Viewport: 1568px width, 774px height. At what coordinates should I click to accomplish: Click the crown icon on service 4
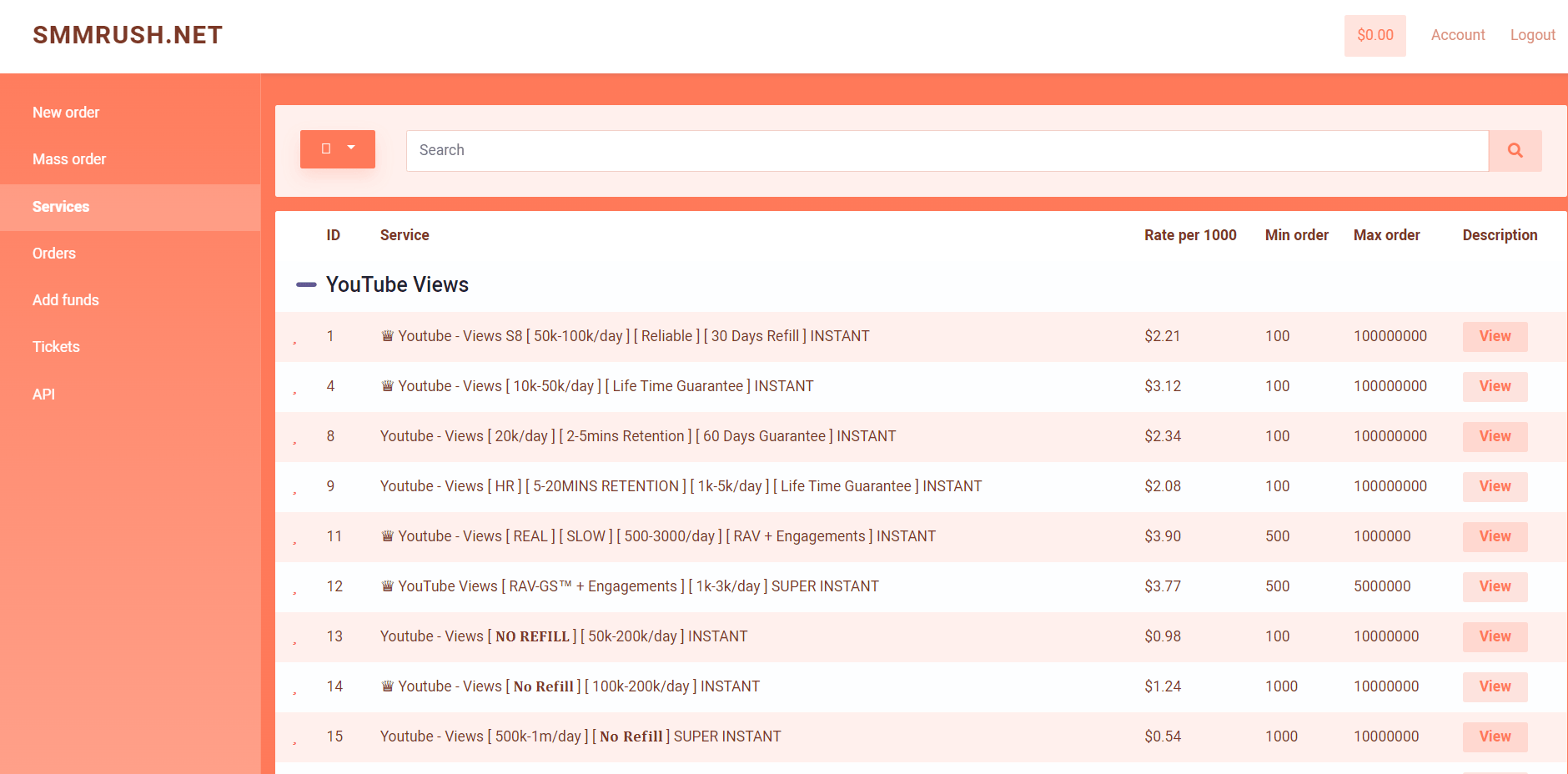[387, 386]
